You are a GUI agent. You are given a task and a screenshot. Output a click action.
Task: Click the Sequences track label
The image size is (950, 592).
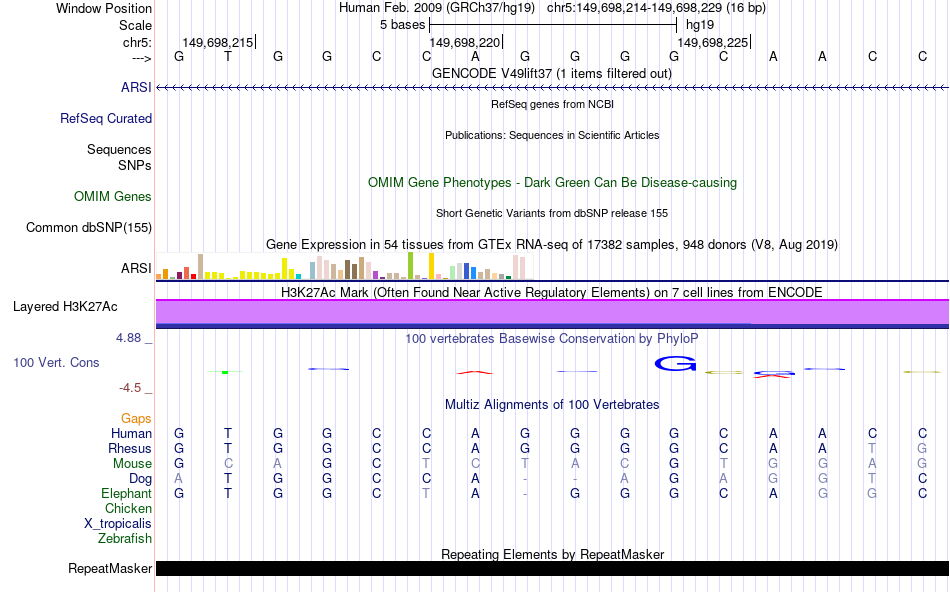(119, 149)
